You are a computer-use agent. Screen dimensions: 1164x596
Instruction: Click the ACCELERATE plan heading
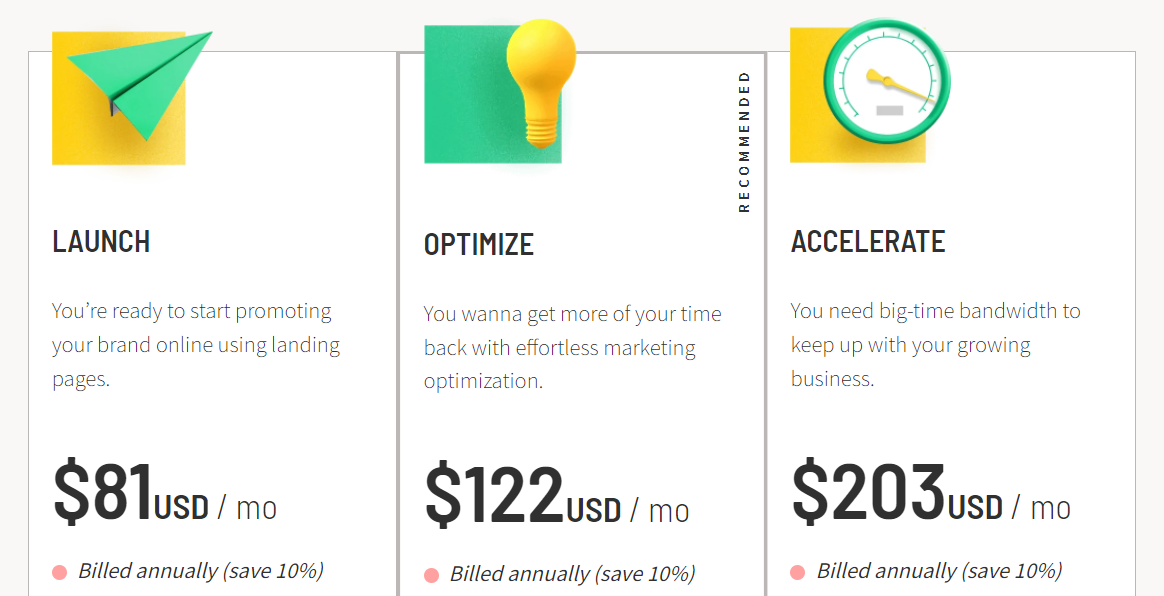[868, 242]
